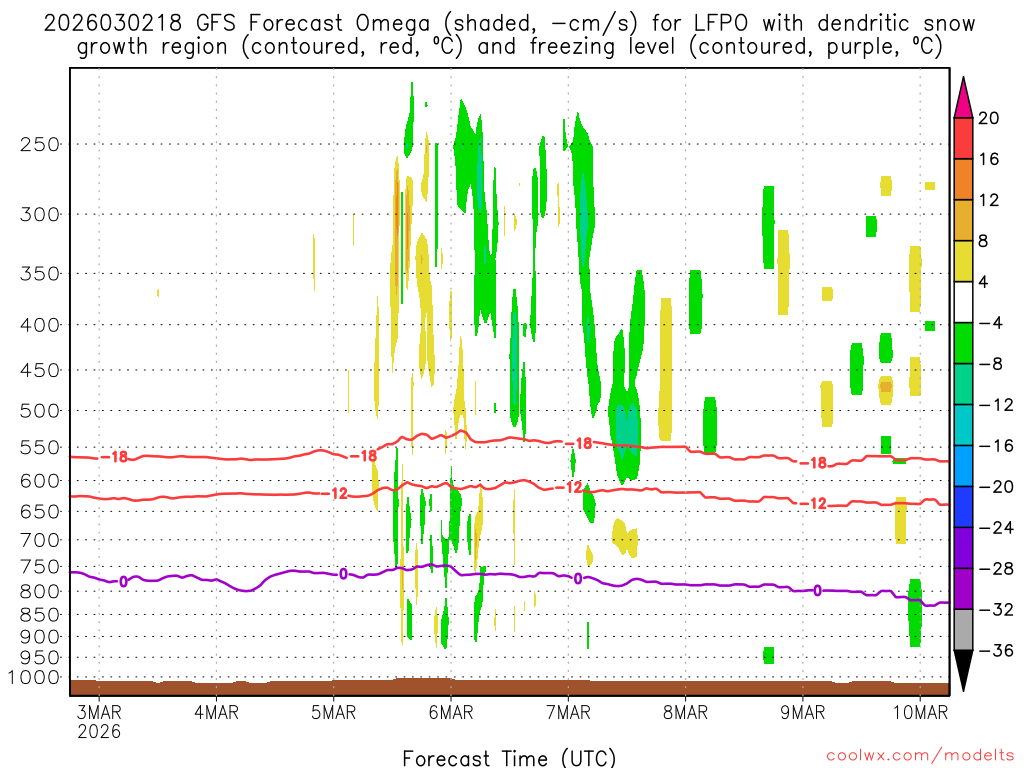Viewport: 1024px width, 768px height.
Task: Click the purple 0 freezing label near 3MAR
Action: pyautogui.click(x=123, y=581)
